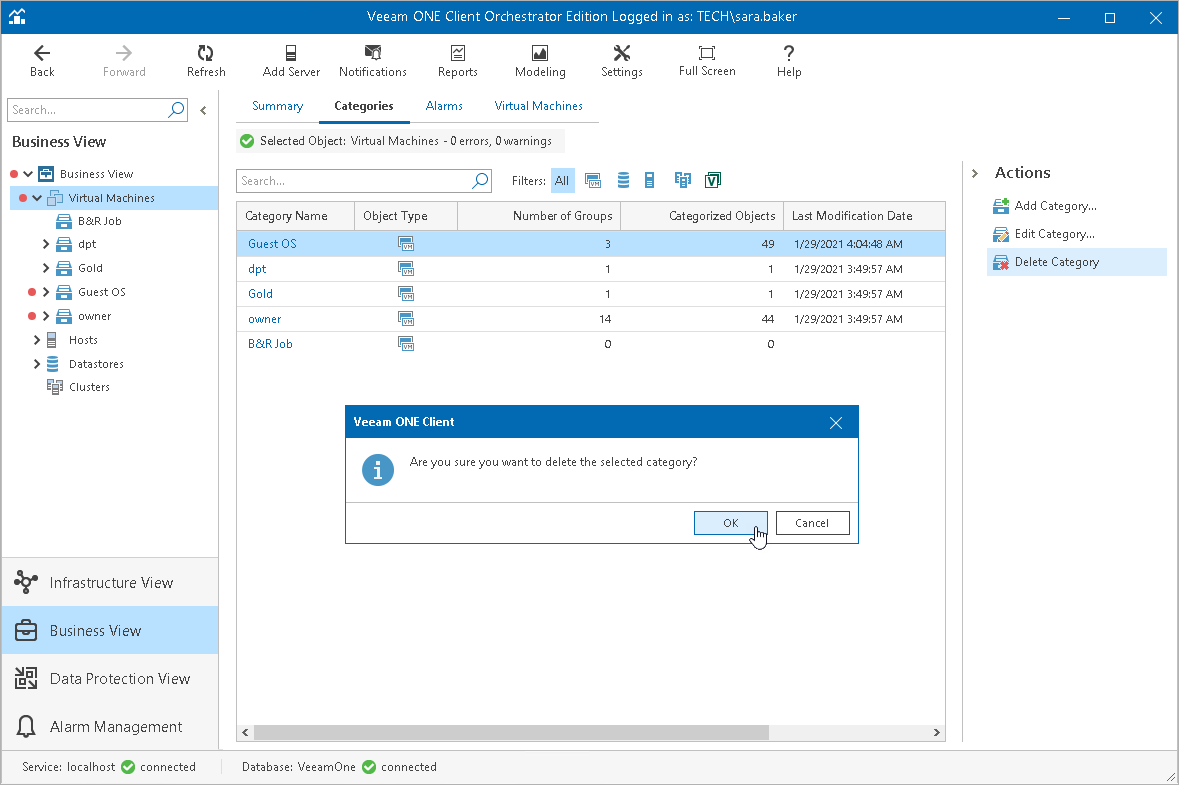Confirm deletion with the OK button
This screenshot has height=785, width=1179.
click(x=730, y=523)
